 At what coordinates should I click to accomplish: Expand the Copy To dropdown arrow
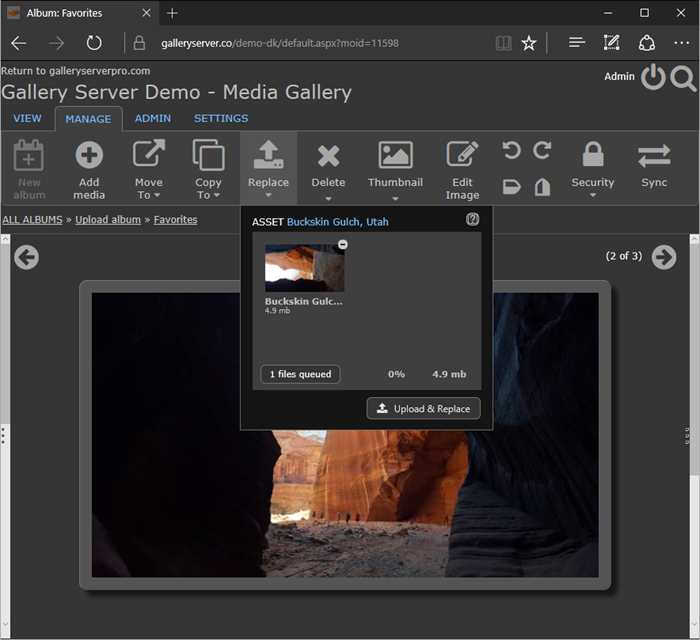[x=217, y=195]
